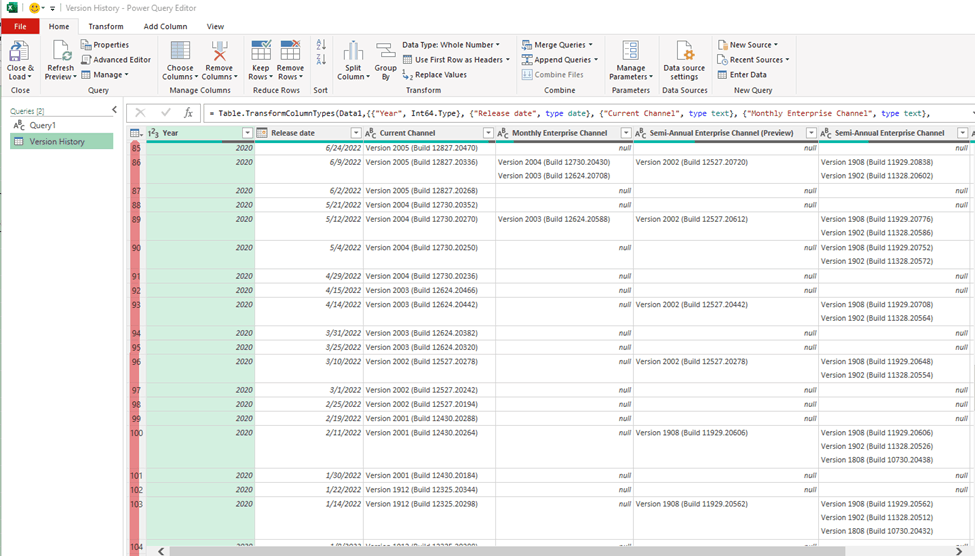Screen dimensions: 975x556
Task: Open Current Channel column filter dropdown
Action: click(488, 133)
